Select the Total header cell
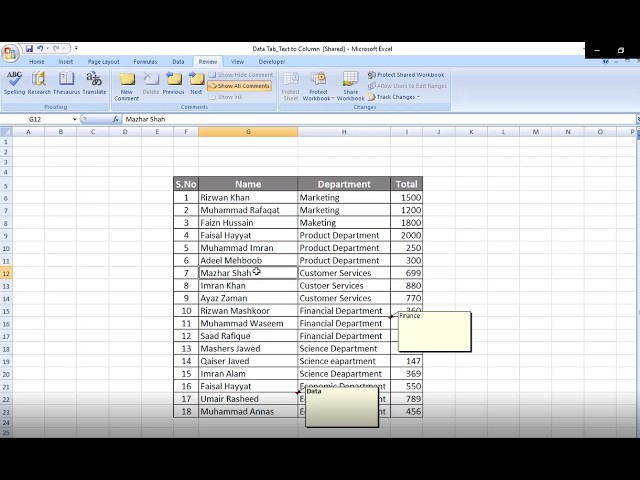The width and height of the screenshot is (640, 480). tap(407, 184)
